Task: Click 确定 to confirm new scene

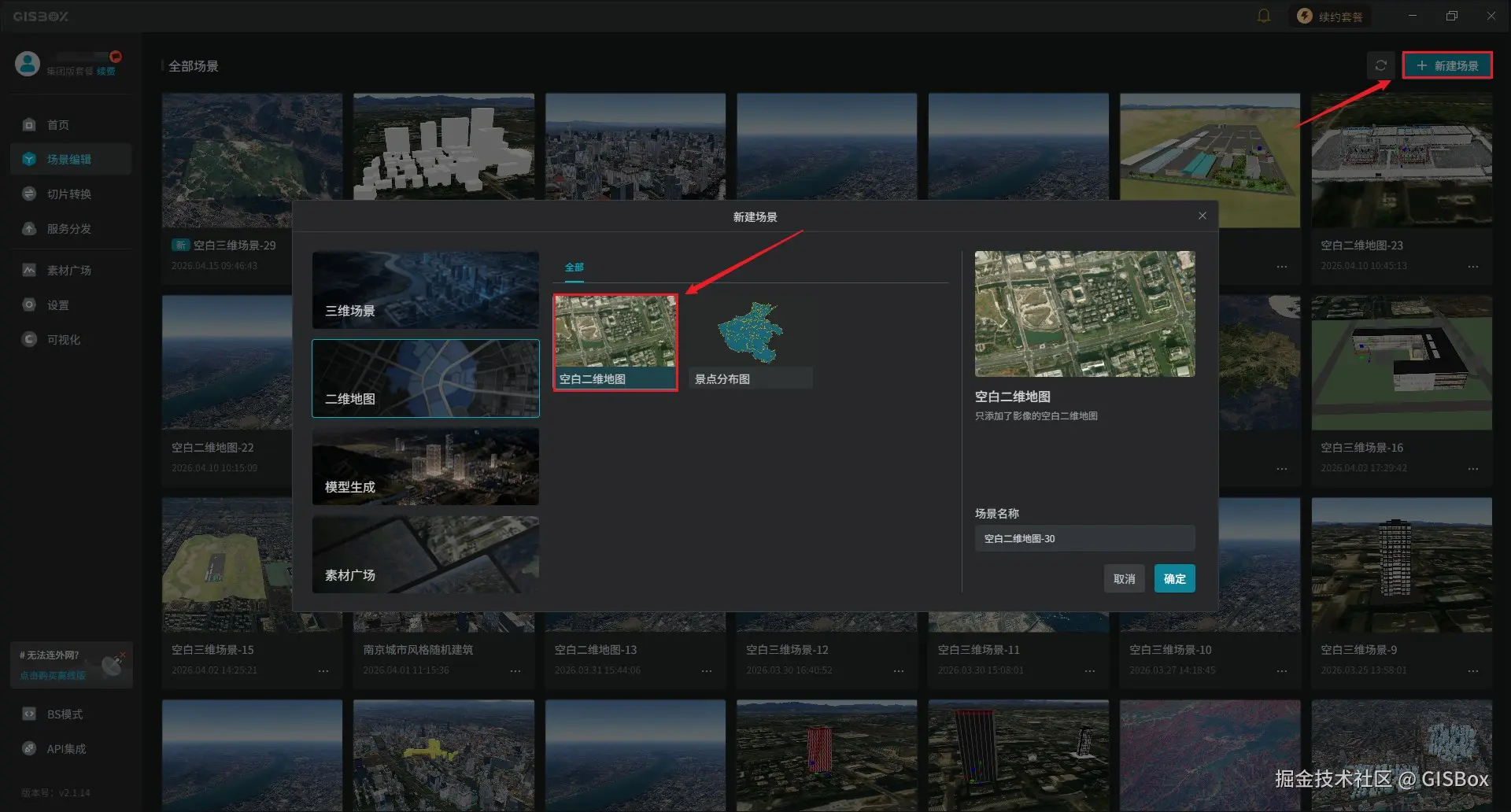Action: 1175,578
